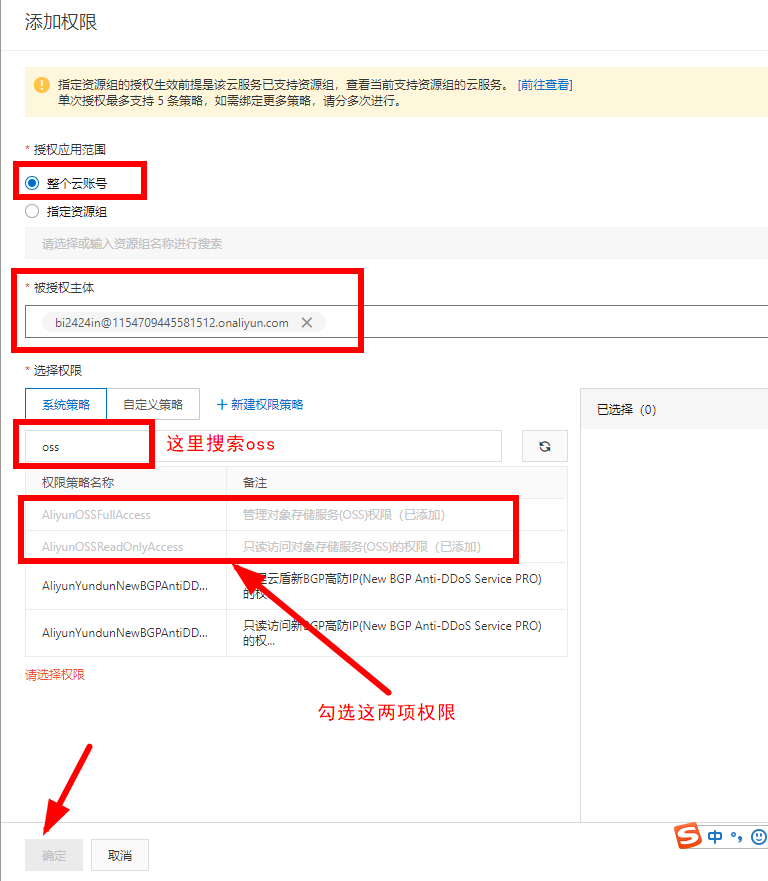Select the 指定资源组 radio button
768x881 pixels.
(x=32, y=211)
